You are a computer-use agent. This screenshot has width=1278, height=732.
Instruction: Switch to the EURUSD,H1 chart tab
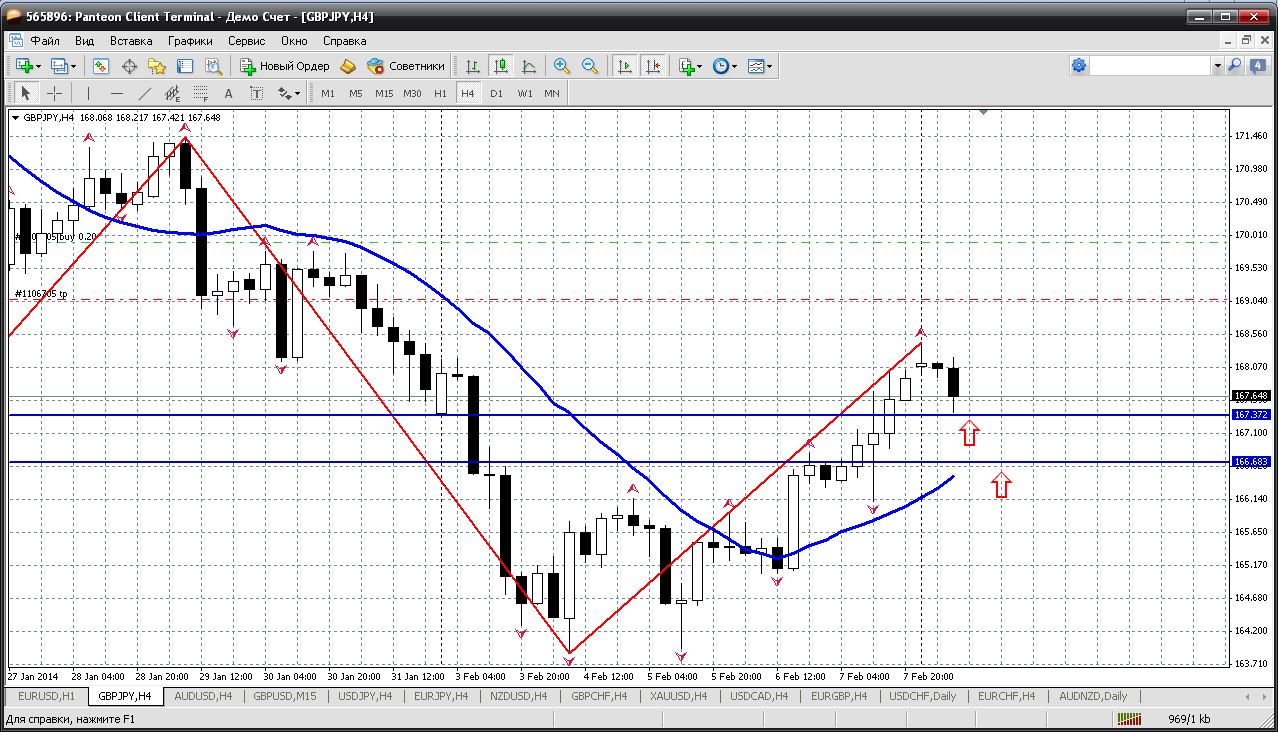click(47, 696)
